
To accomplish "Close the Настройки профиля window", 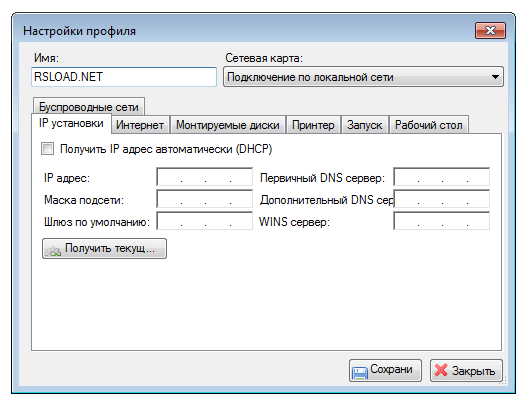I will [x=490, y=31].
